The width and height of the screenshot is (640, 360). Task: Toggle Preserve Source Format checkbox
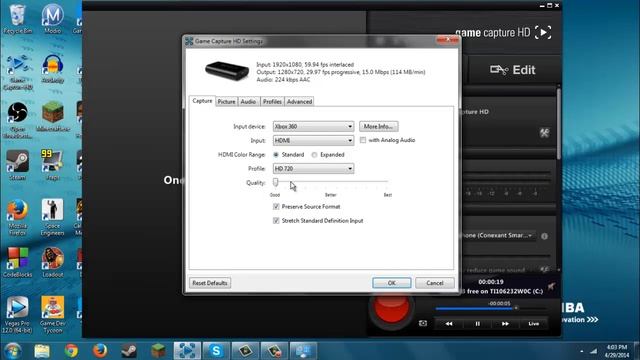[276, 207]
